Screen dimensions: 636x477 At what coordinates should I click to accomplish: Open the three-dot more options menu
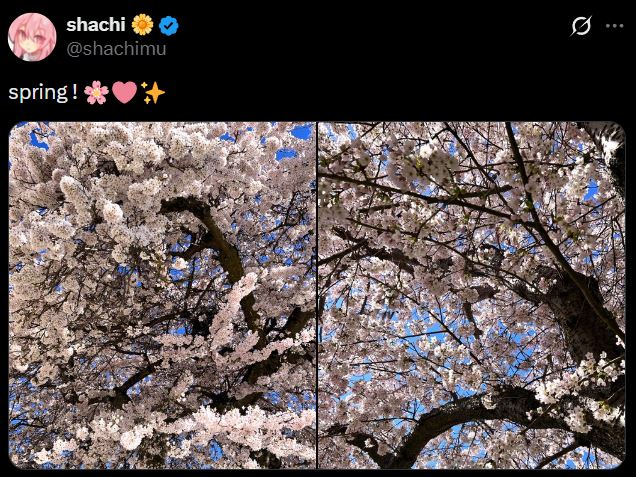pos(615,26)
